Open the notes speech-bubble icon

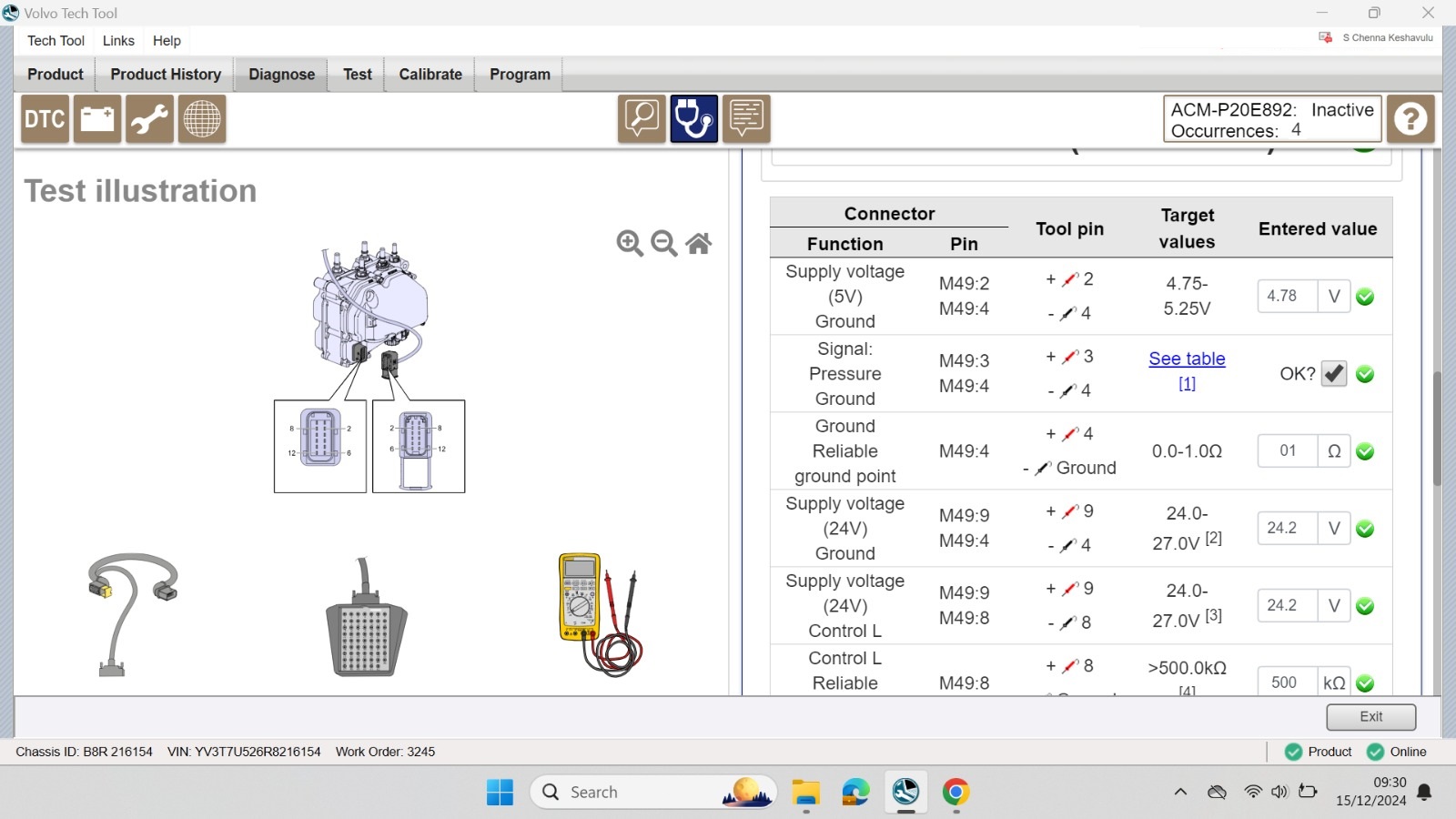(746, 119)
